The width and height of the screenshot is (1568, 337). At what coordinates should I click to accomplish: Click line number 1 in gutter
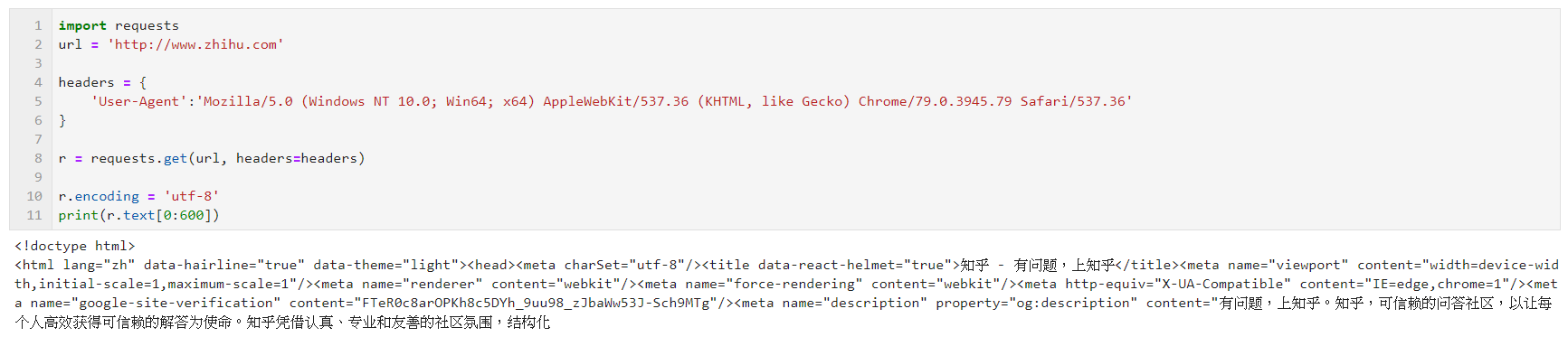tap(38, 25)
